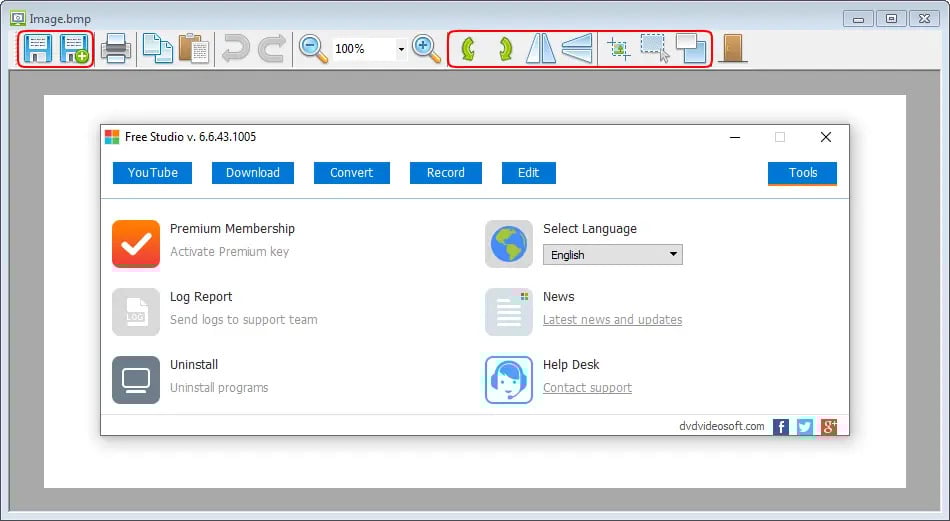Flip the image vertically
This screenshot has width=950, height=521.
pos(577,48)
